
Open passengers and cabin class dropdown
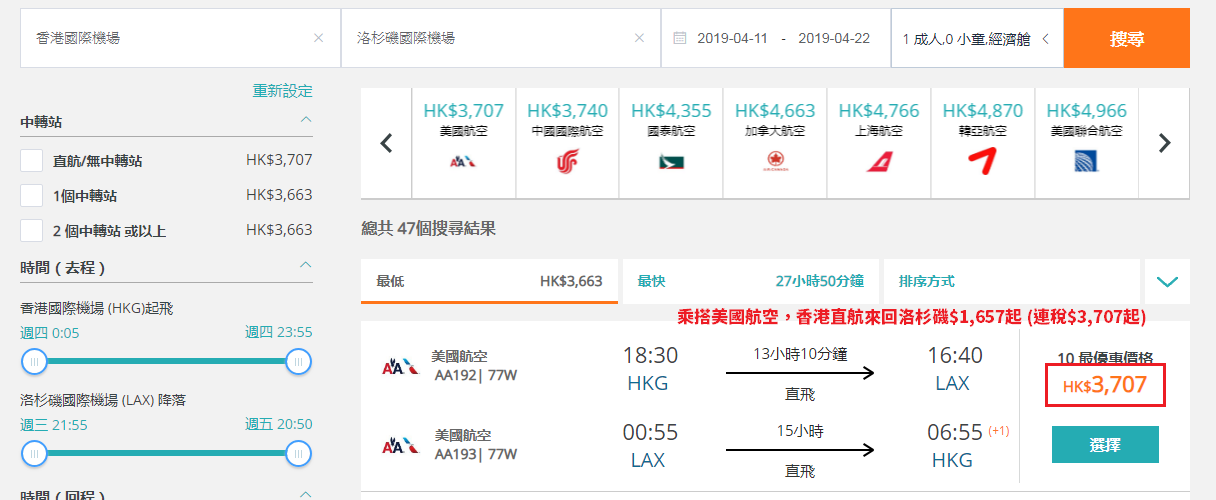[977, 39]
